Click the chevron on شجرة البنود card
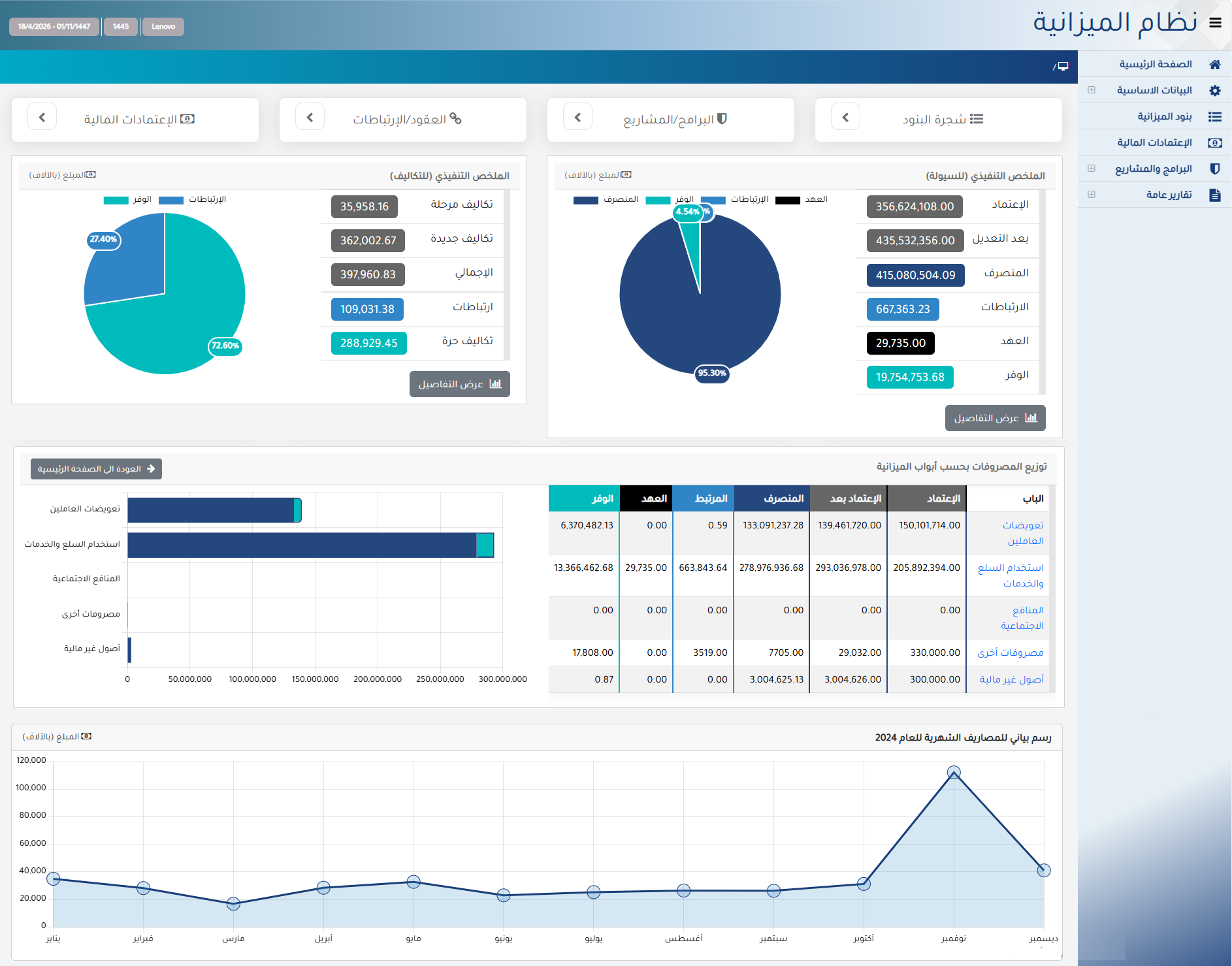Screen dimensions: 1232x966 [x=845, y=117]
